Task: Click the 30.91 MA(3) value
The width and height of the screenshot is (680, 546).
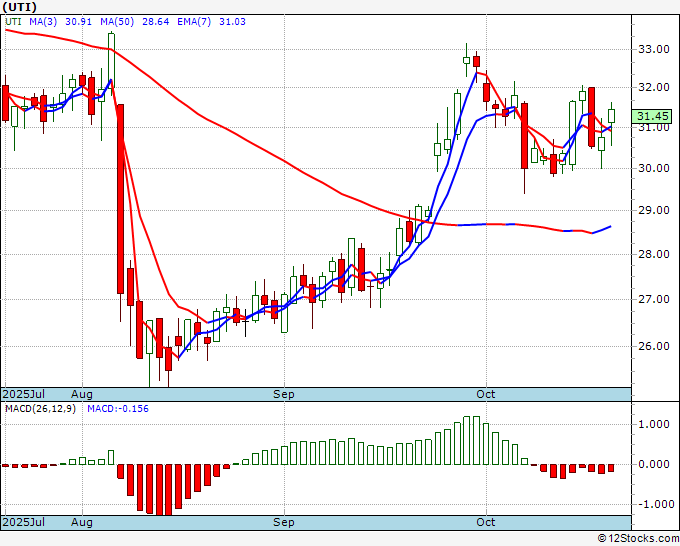Action: (x=78, y=22)
